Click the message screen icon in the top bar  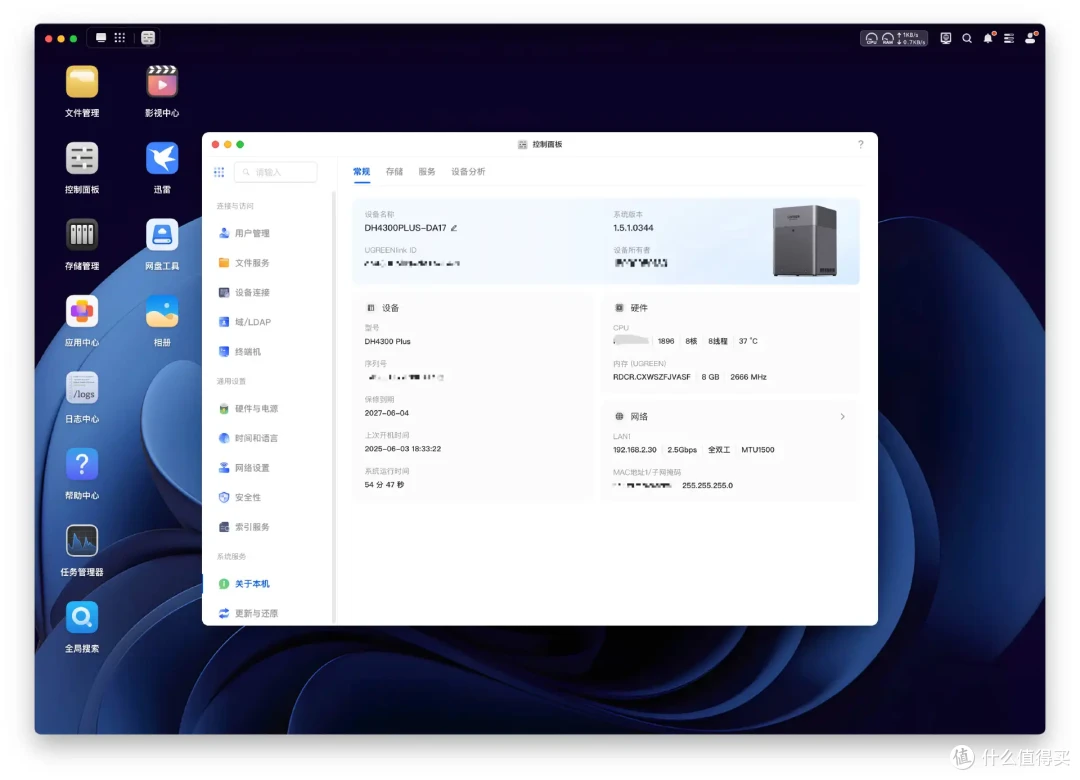click(946, 39)
